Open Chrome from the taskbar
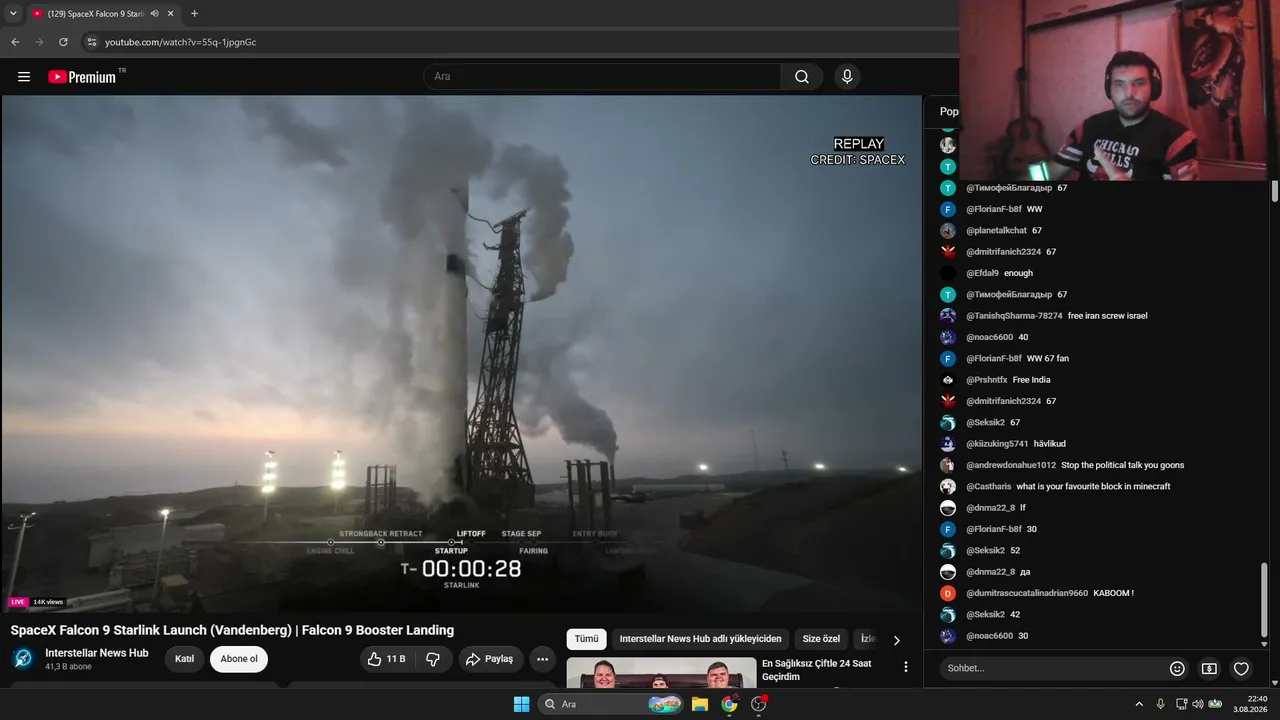 coord(729,704)
